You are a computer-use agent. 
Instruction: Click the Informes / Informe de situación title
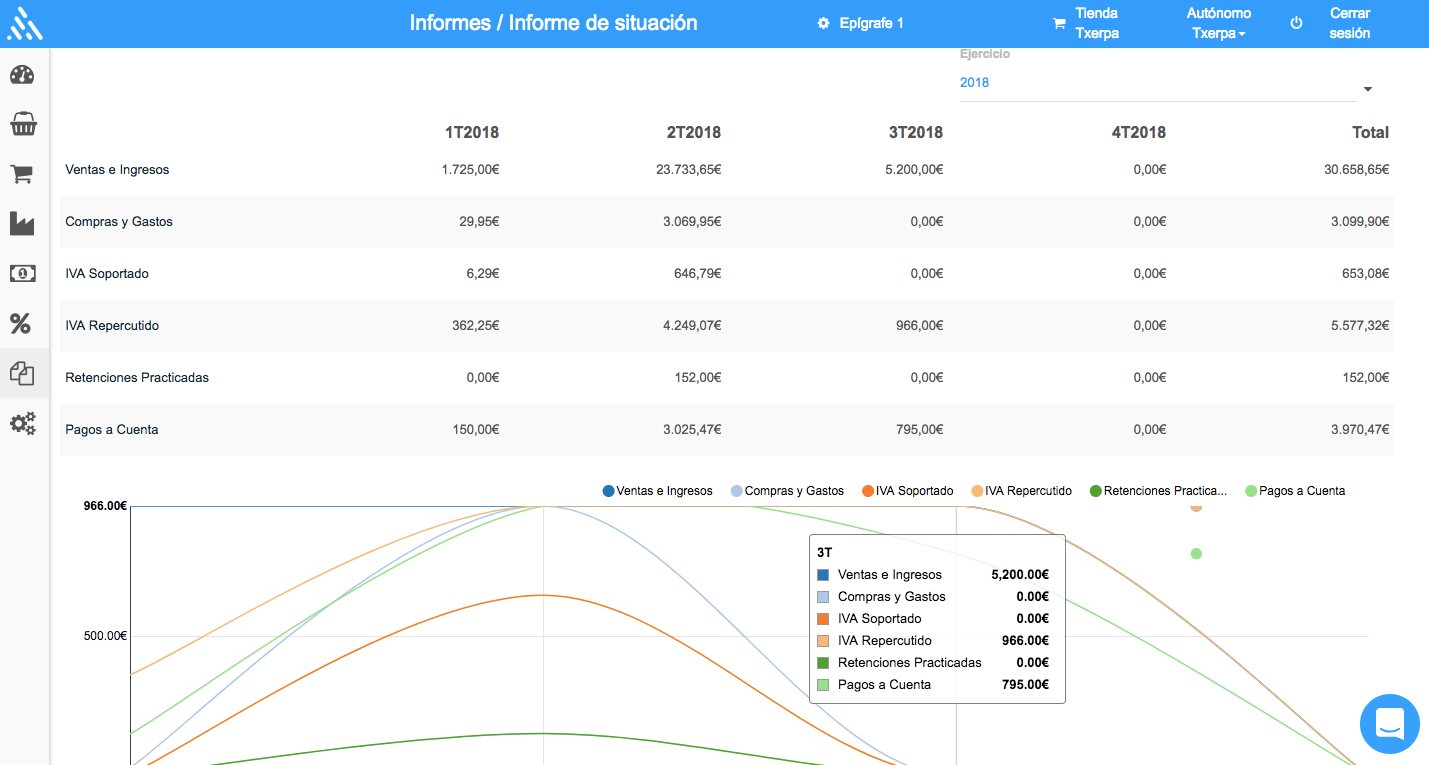pos(553,23)
